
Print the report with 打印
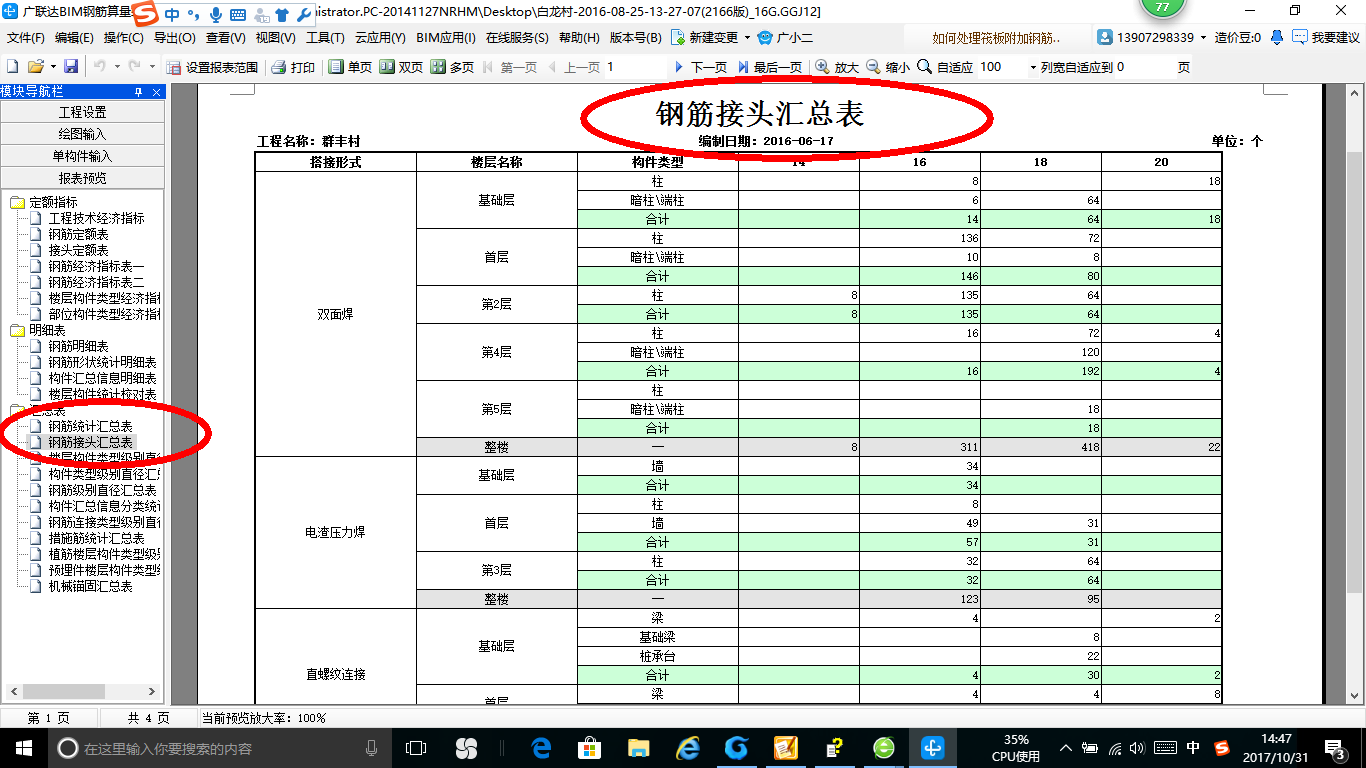(293, 67)
